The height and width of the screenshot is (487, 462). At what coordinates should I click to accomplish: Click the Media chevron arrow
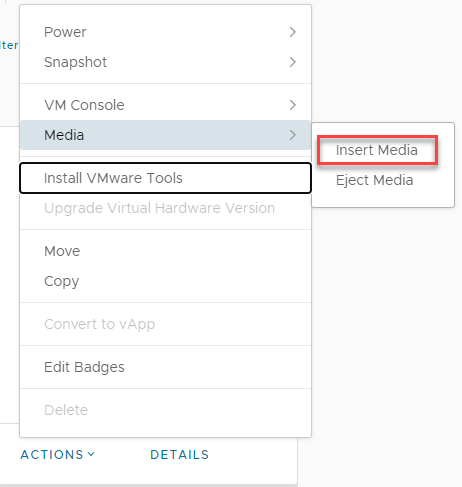293,135
